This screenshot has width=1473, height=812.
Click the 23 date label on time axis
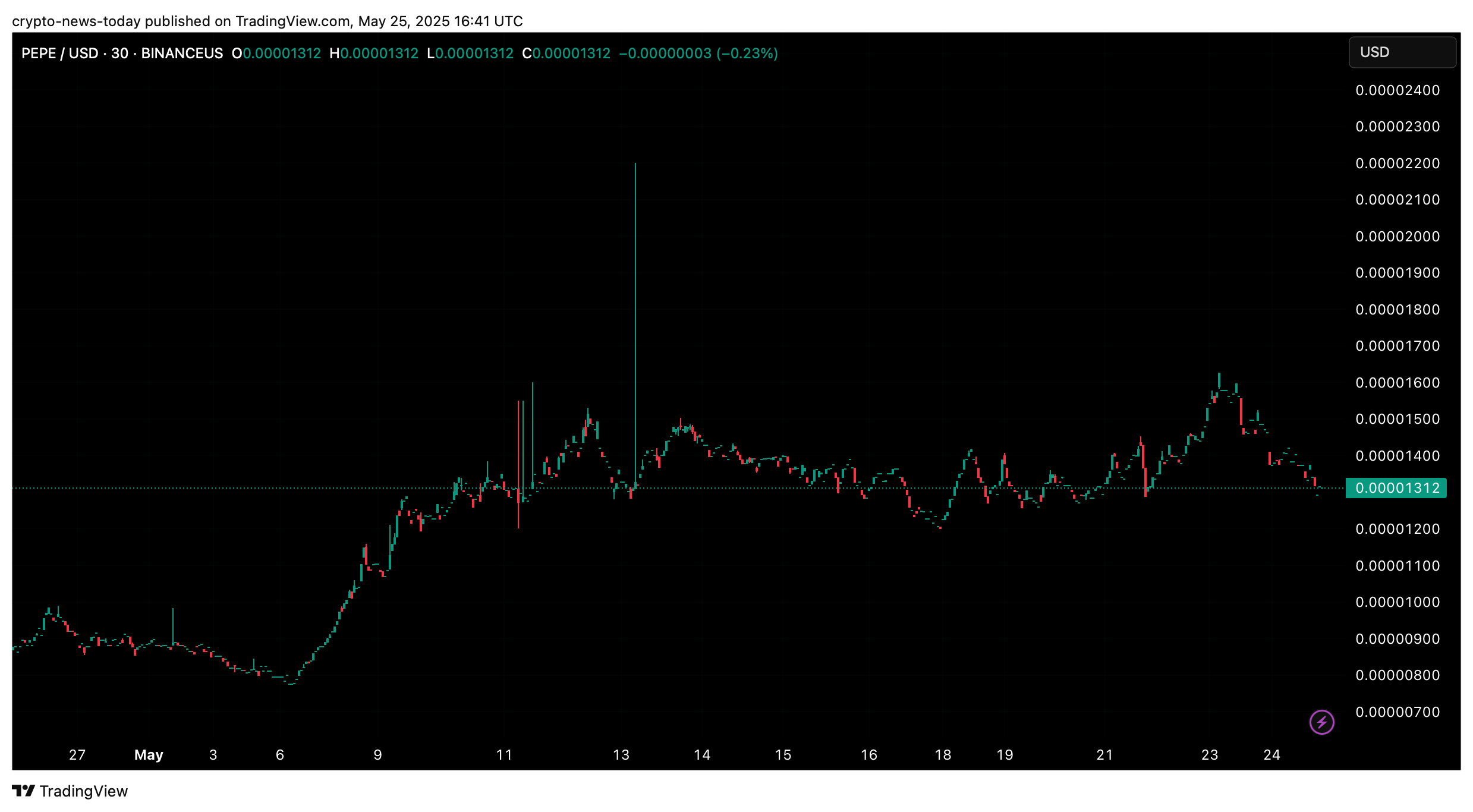pyautogui.click(x=1210, y=755)
